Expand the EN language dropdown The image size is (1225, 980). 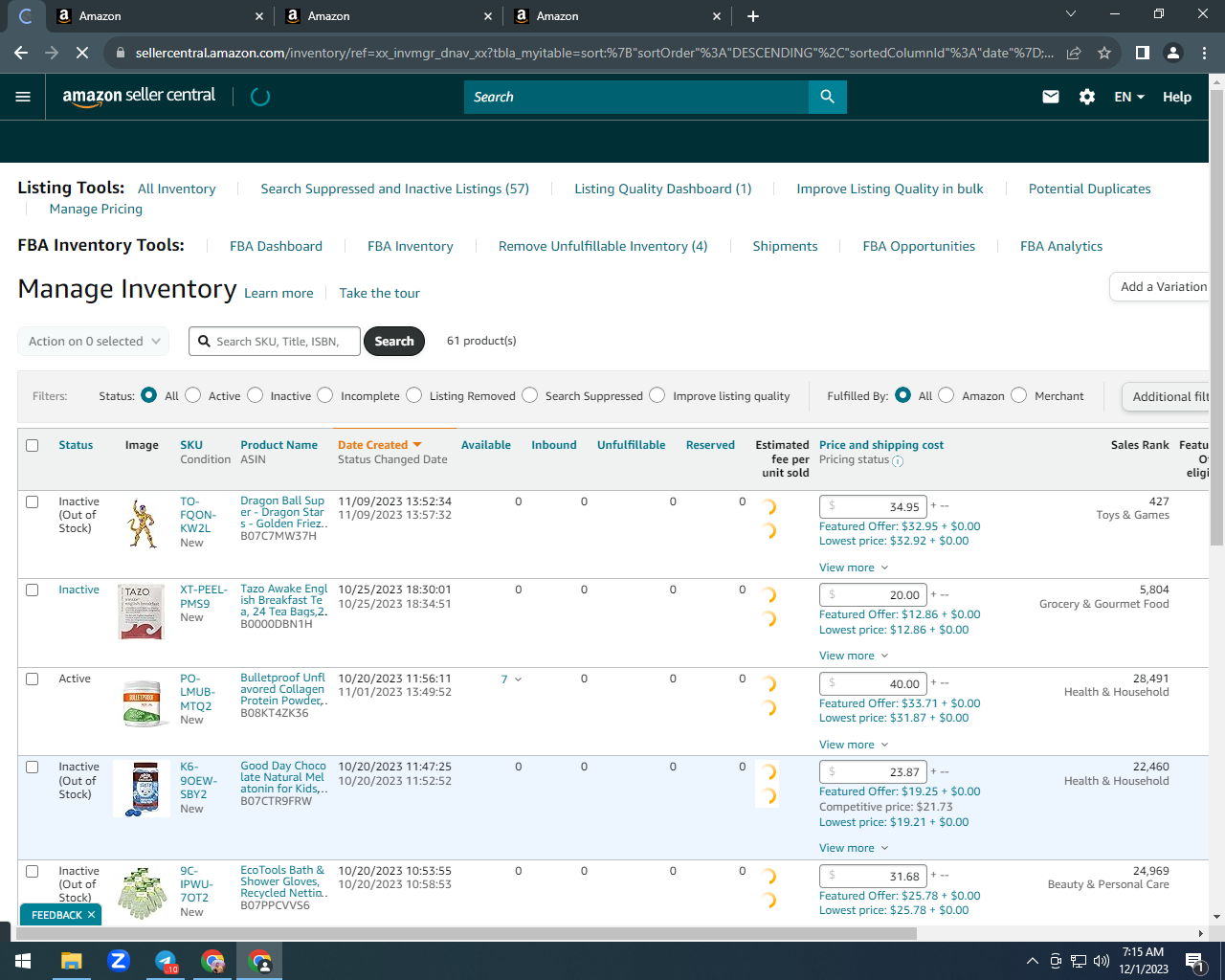point(1129,97)
